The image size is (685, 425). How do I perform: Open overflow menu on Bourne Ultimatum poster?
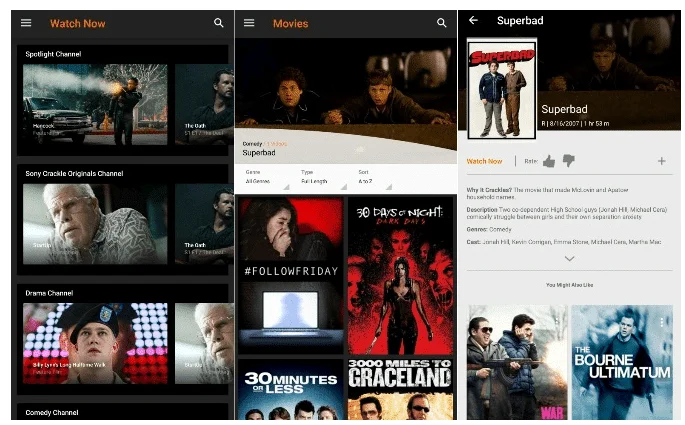[x=662, y=322]
